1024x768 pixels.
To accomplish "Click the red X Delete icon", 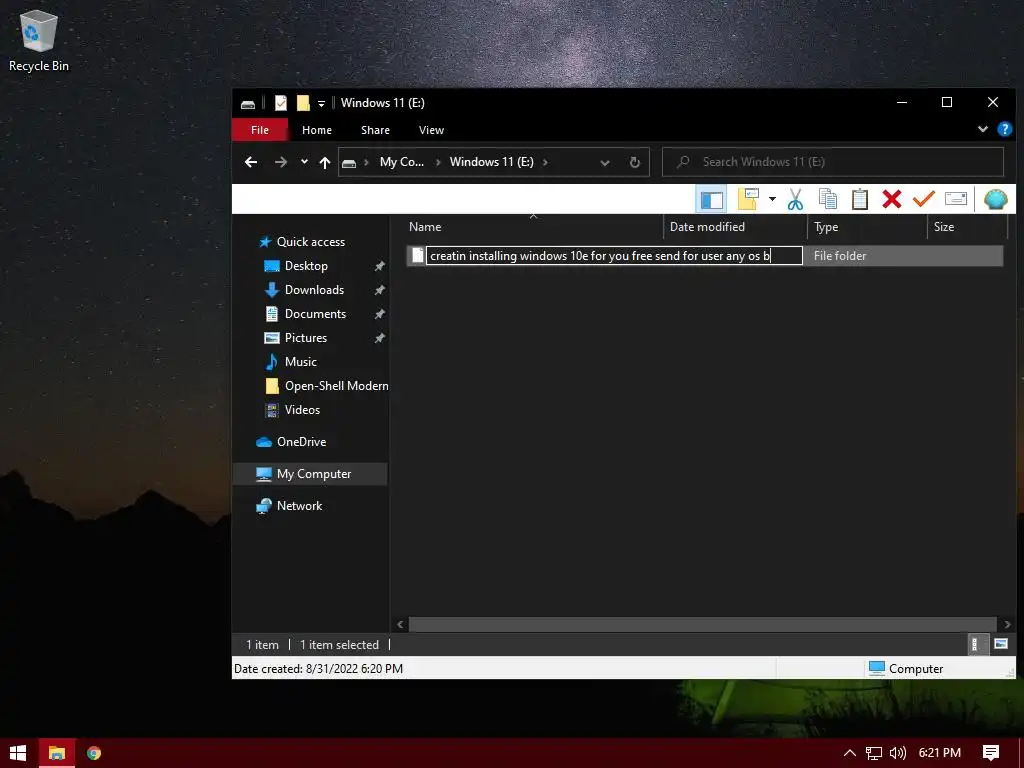I will click(x=891, y=199).
